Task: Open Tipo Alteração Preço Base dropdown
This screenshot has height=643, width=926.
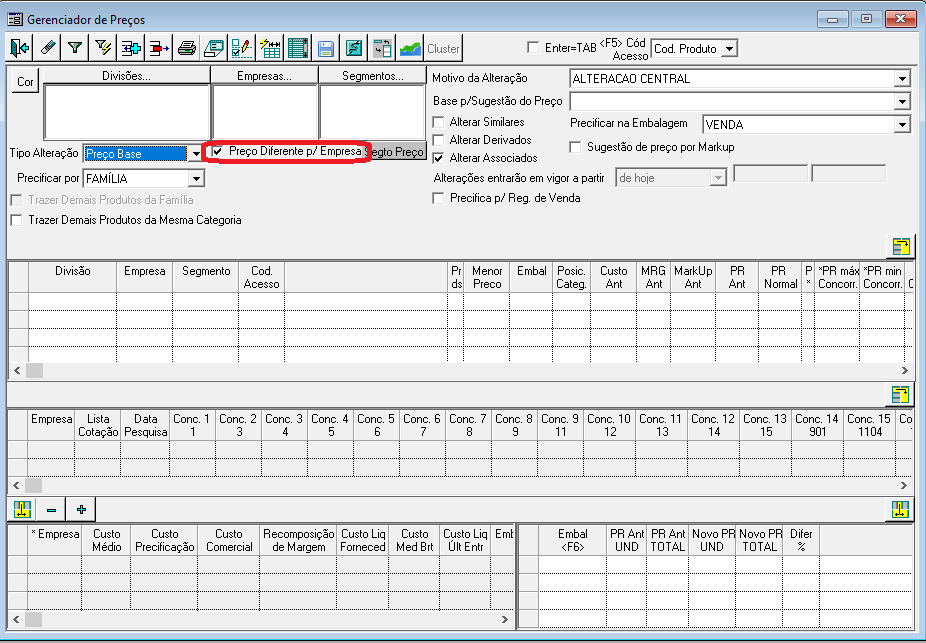Action: [x=195, y=154]
